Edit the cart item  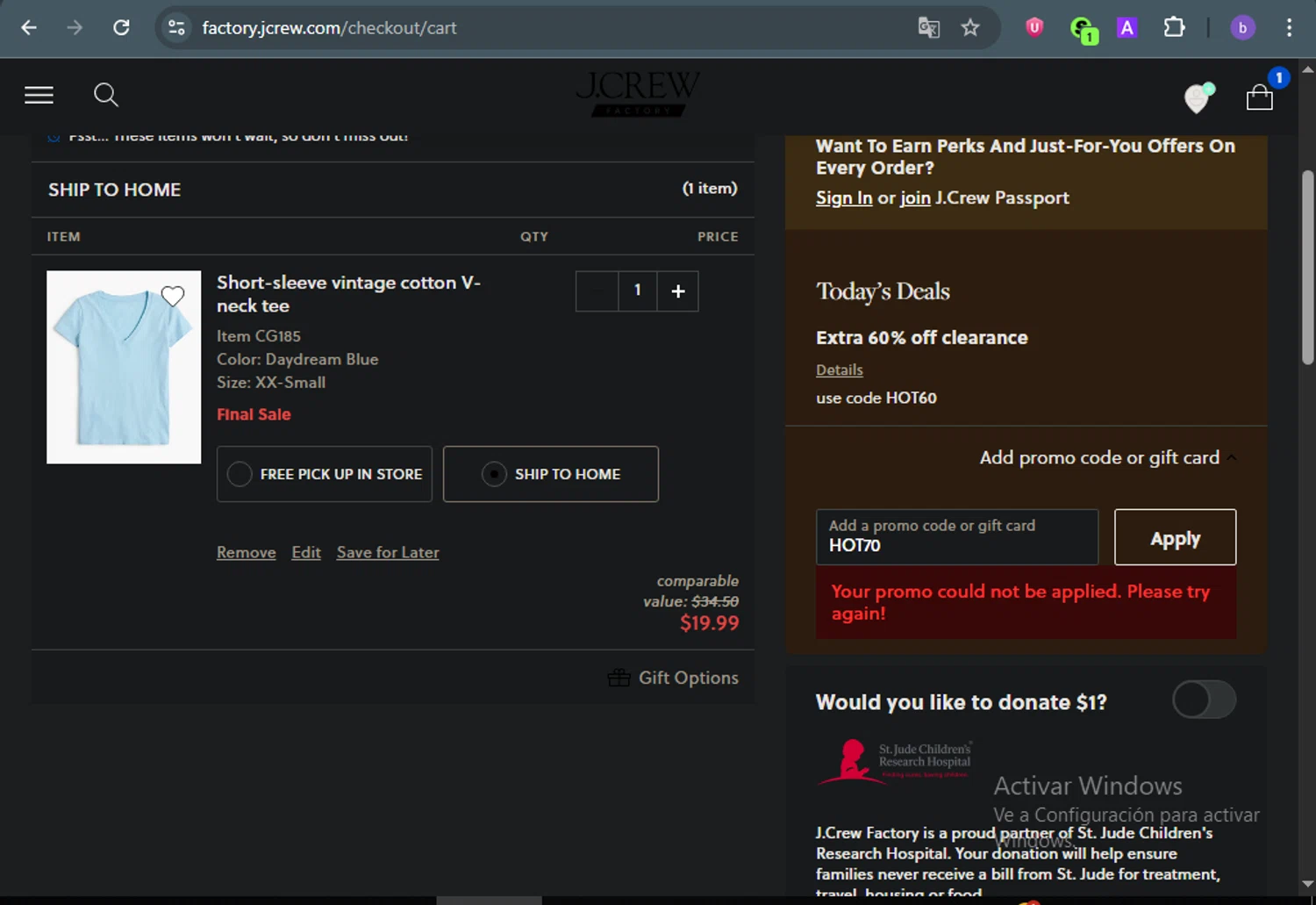pos(306,552)
